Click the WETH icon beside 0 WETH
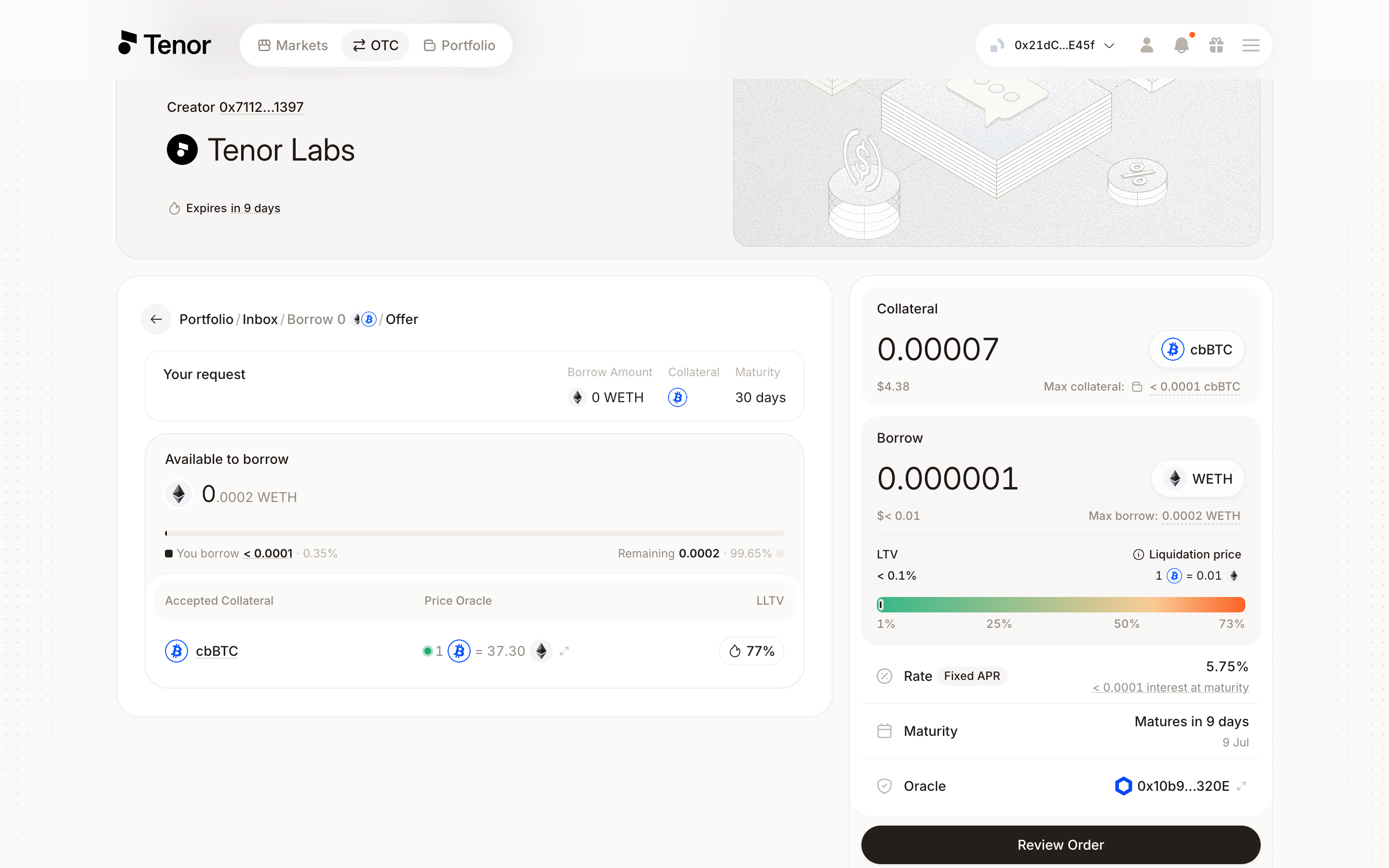The height and width of the screenshot is (868, 1389). [577, 397]
